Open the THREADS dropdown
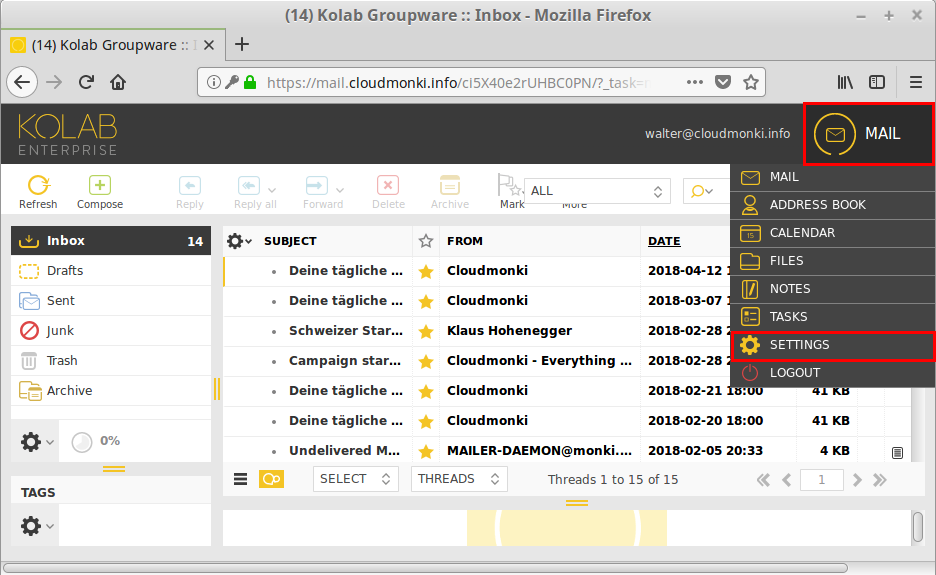Screen dimensions: 936x575 click(x=459, y=479)
